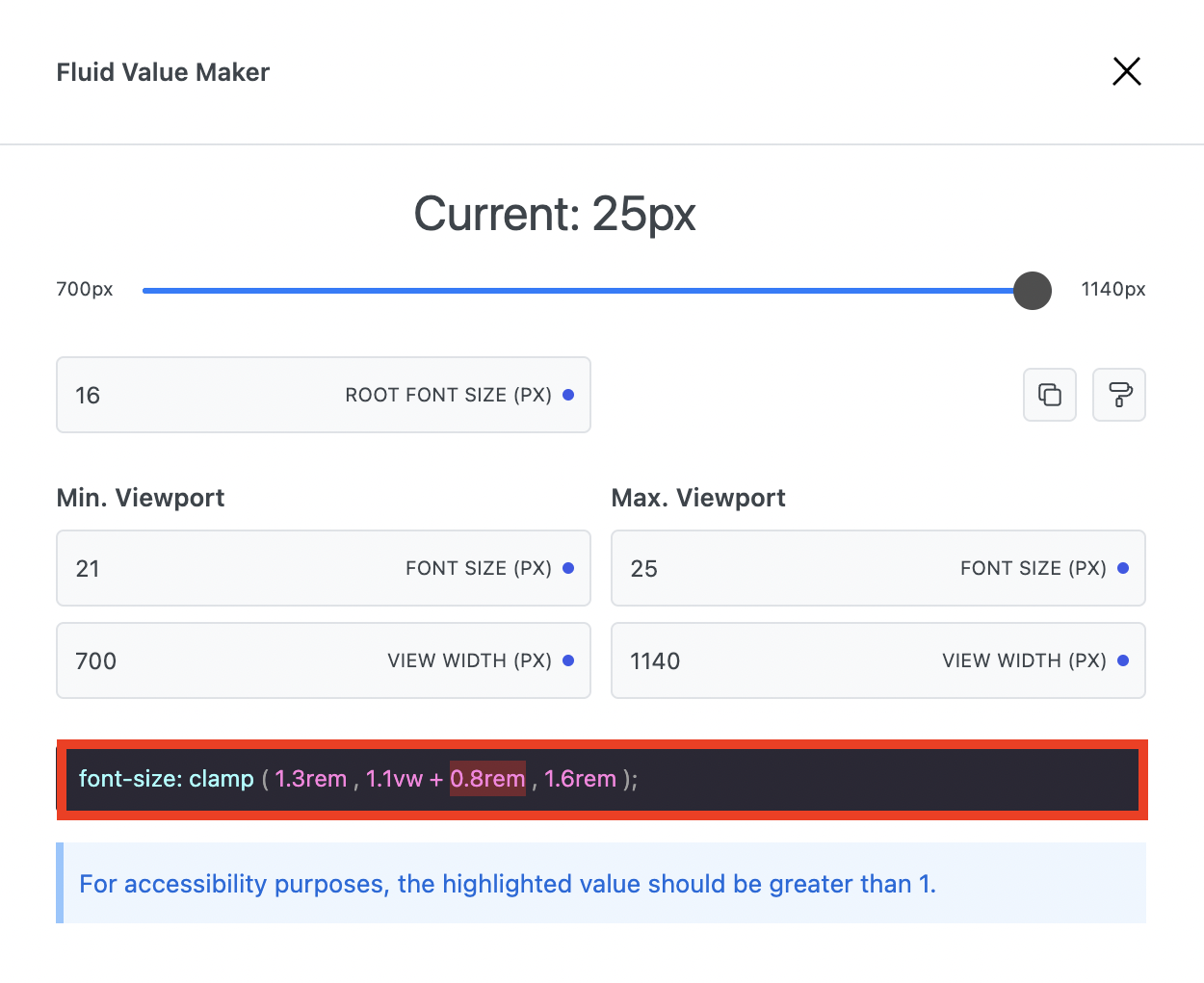This screenshot has width=1204, height=983.
Task: Click the paint roller apply icon
Action: click(x=1119, y=395)
